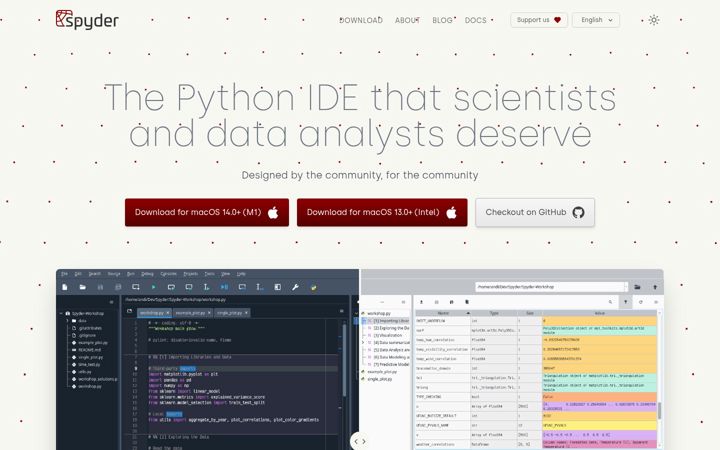The height and width of the screenshot is (450, 720).
Task: Open the Debug menu in Spyder screenshot
Action: [x=147, y=274]
